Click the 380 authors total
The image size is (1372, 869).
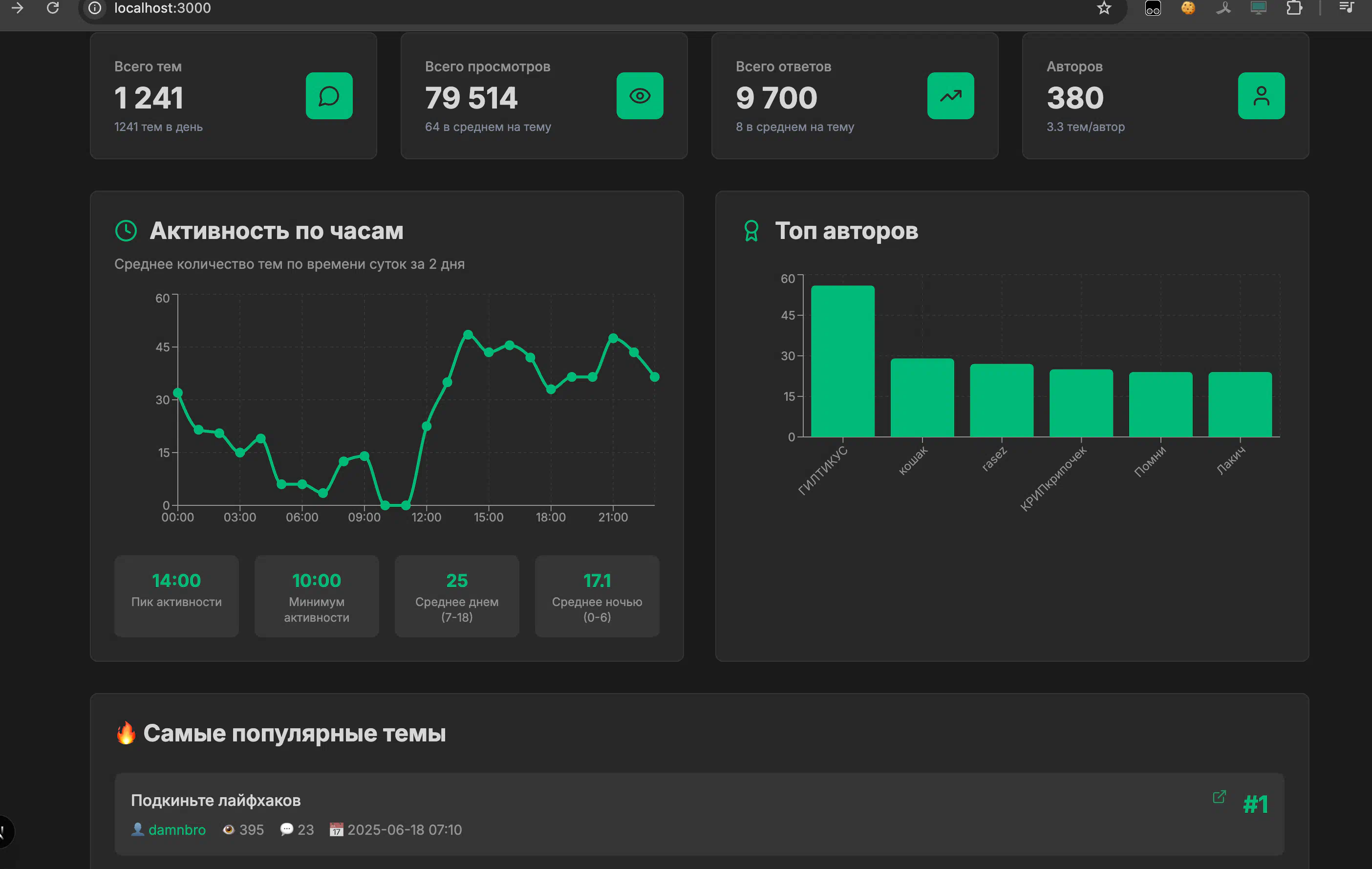pyautogui.click(x=1075, y=97)
